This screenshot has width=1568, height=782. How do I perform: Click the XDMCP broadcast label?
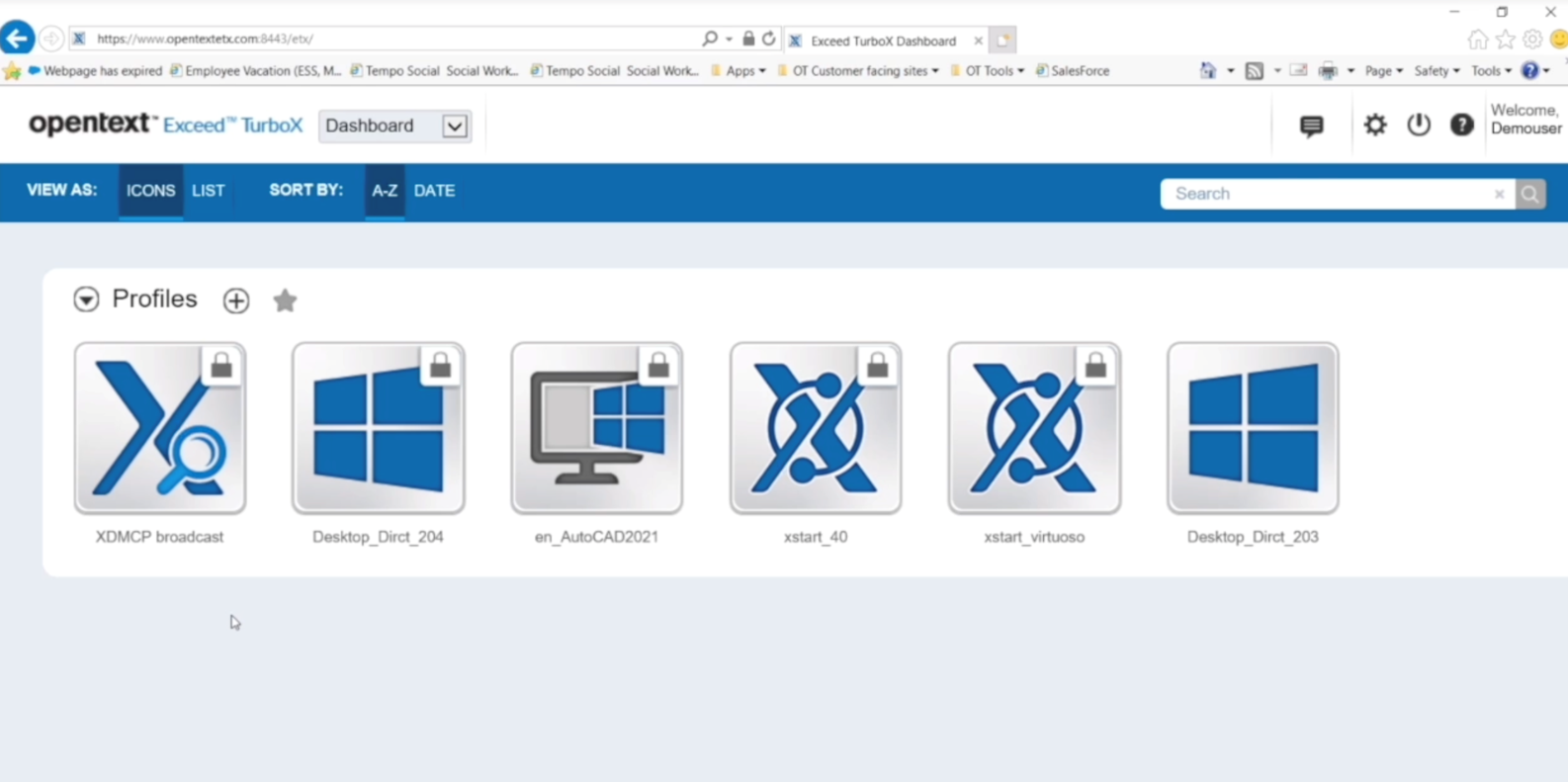(x=159, y=537)
